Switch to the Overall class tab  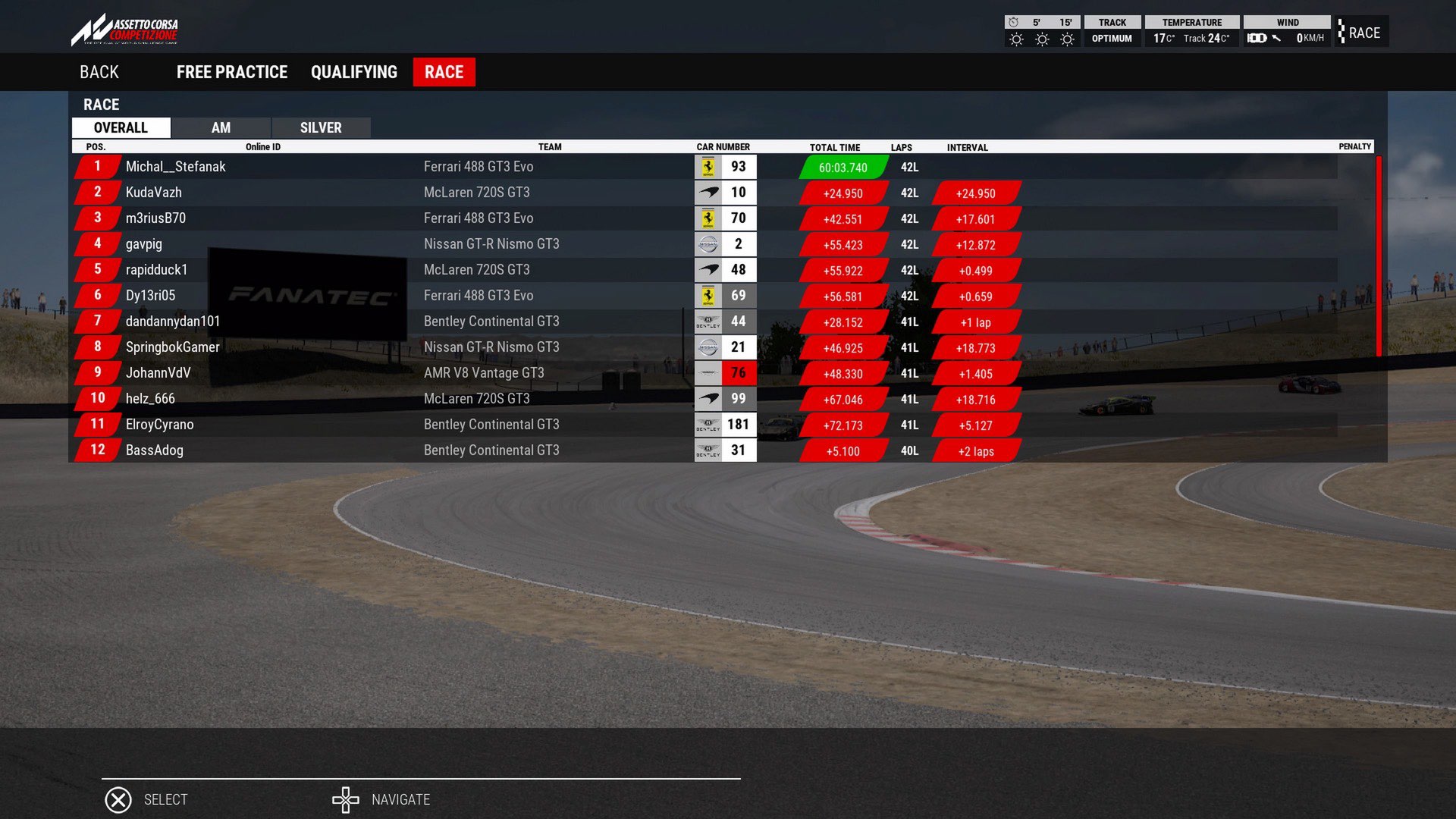121,127
